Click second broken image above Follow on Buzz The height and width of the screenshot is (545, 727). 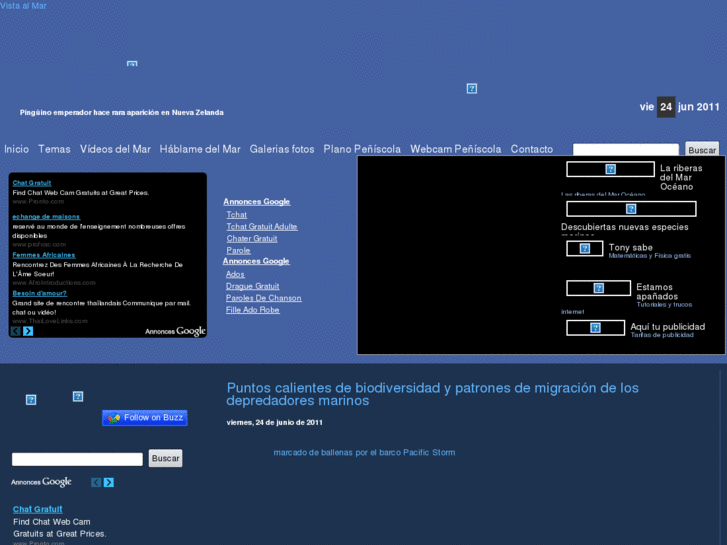78,397
